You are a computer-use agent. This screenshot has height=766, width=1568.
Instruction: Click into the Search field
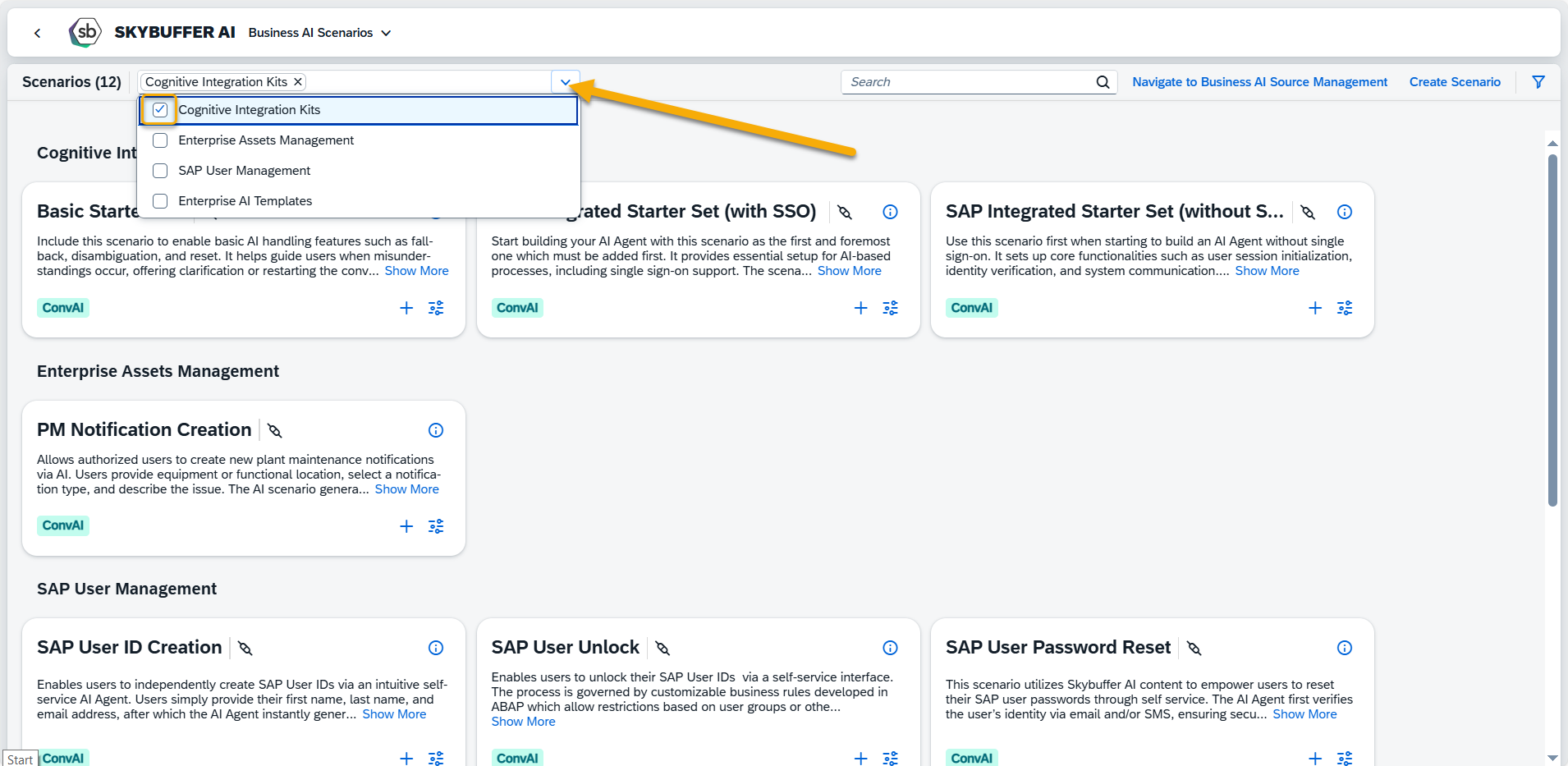tap(969, 82)
